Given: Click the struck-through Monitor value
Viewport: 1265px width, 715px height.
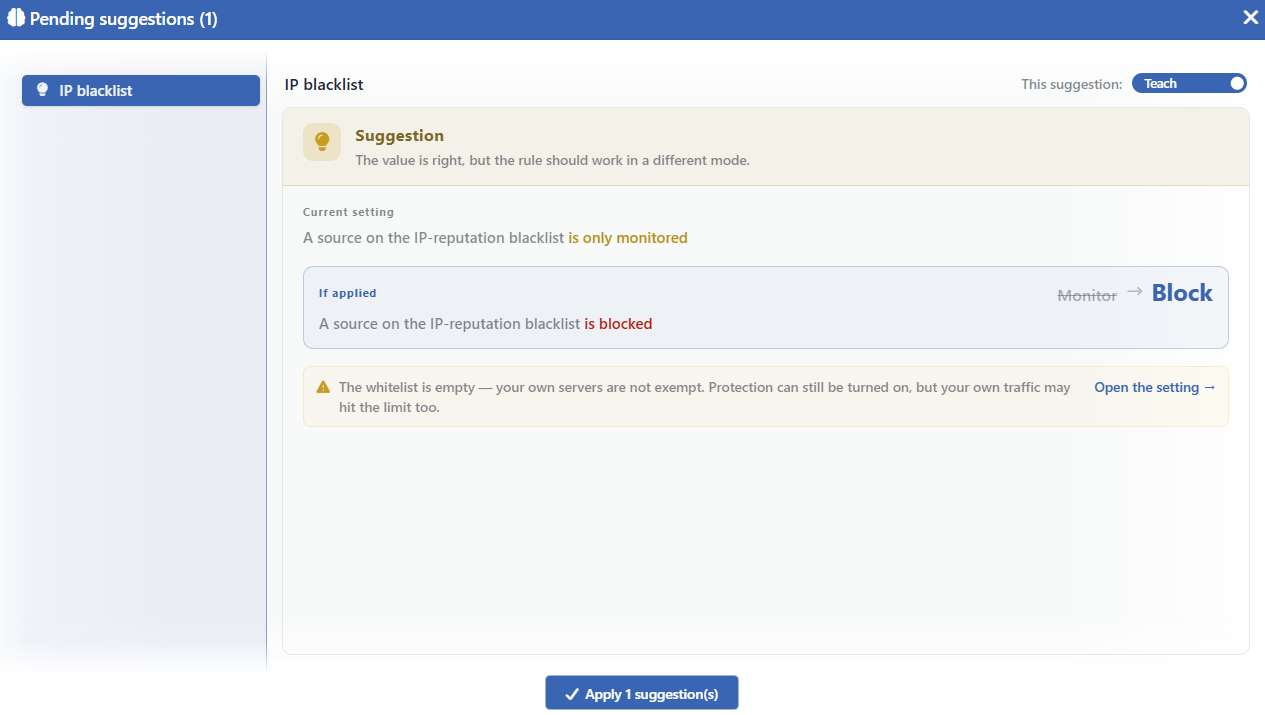Looking at the screenshot, I should (1087, 296).
